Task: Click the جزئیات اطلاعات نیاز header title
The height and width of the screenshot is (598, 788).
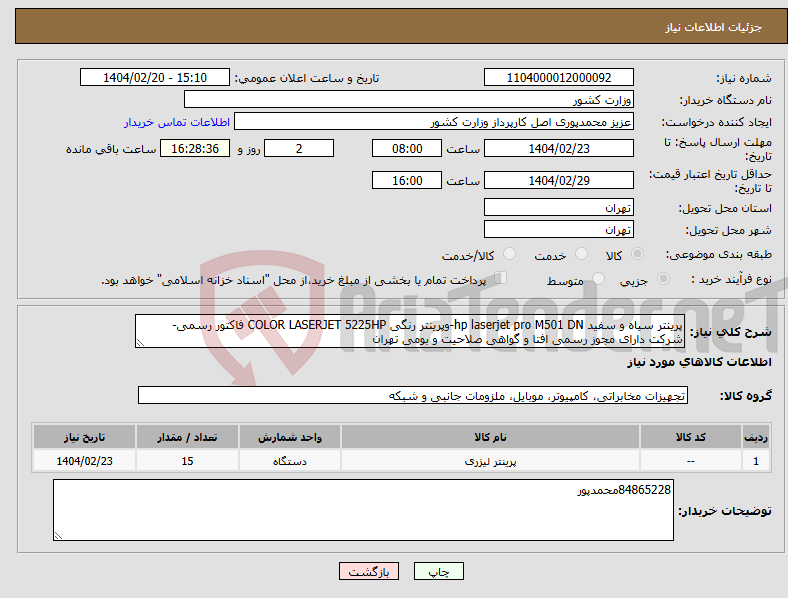Action: (x=713, y=27)
